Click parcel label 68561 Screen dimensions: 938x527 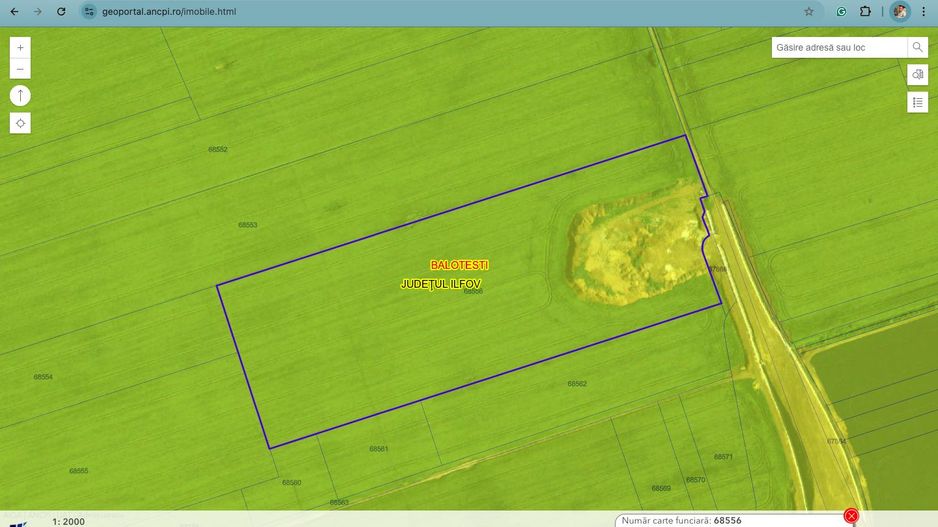(x=379, y=449)
